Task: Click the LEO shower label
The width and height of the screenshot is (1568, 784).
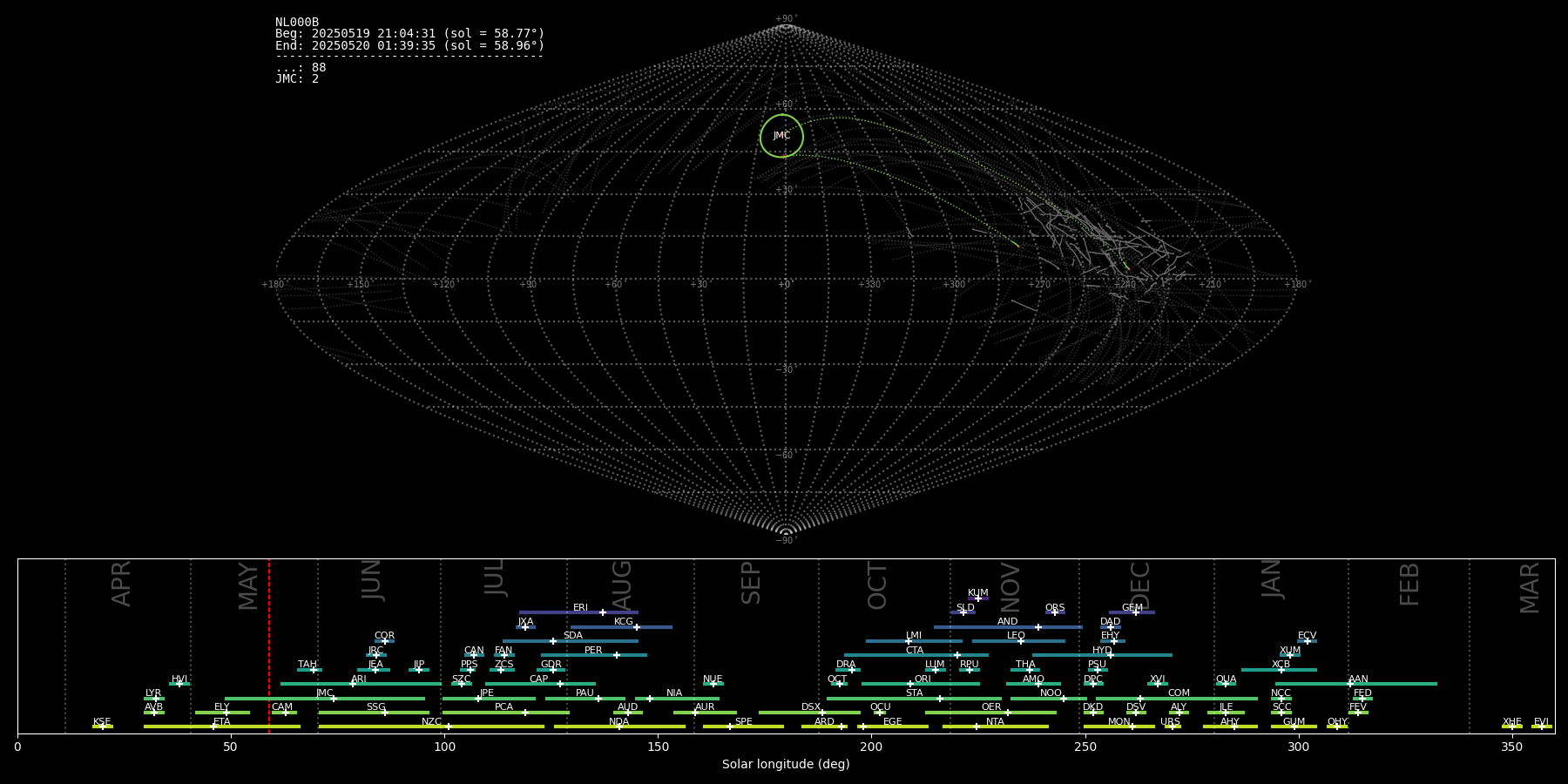Action: click(1016, 636)
